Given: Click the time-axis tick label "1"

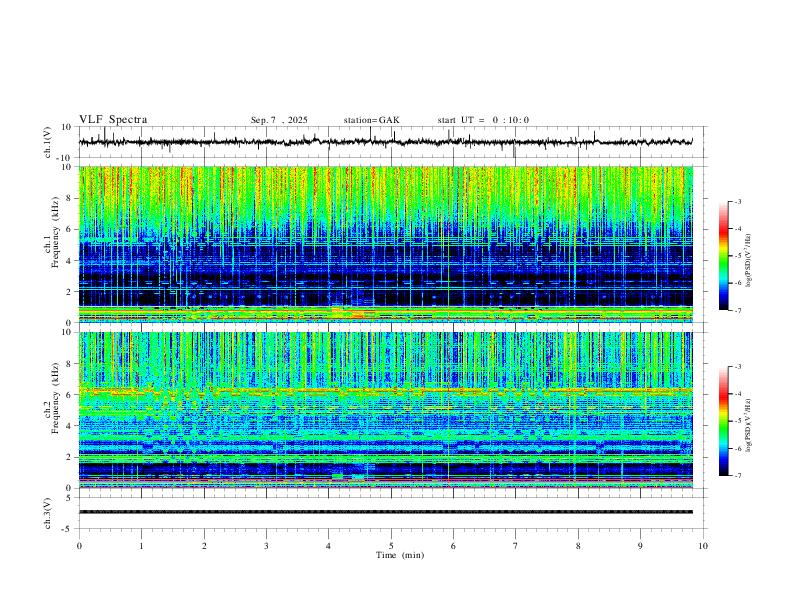Looking at the screenshot, I should (x=141, y=546).
